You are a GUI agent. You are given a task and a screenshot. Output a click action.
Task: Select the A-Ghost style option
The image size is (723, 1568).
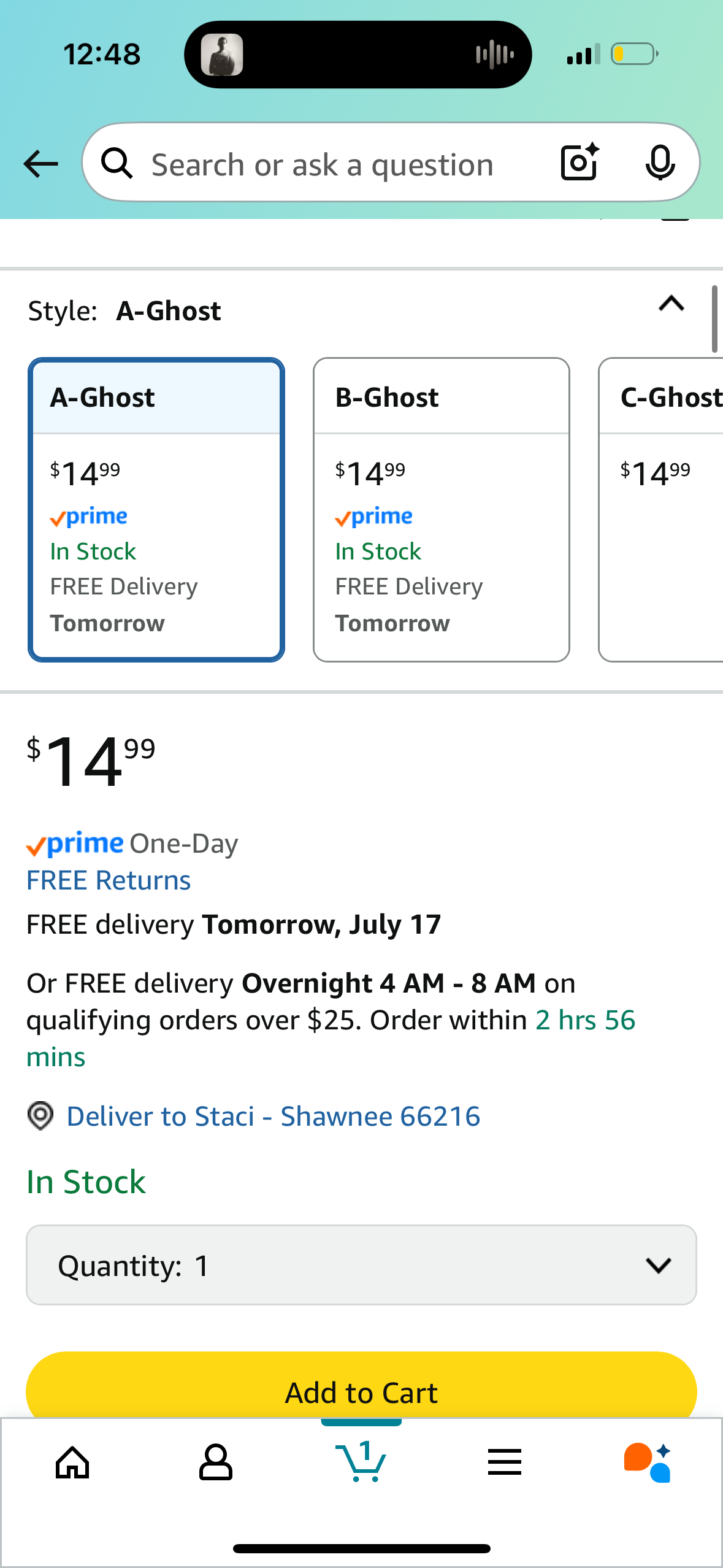(156, 510)
